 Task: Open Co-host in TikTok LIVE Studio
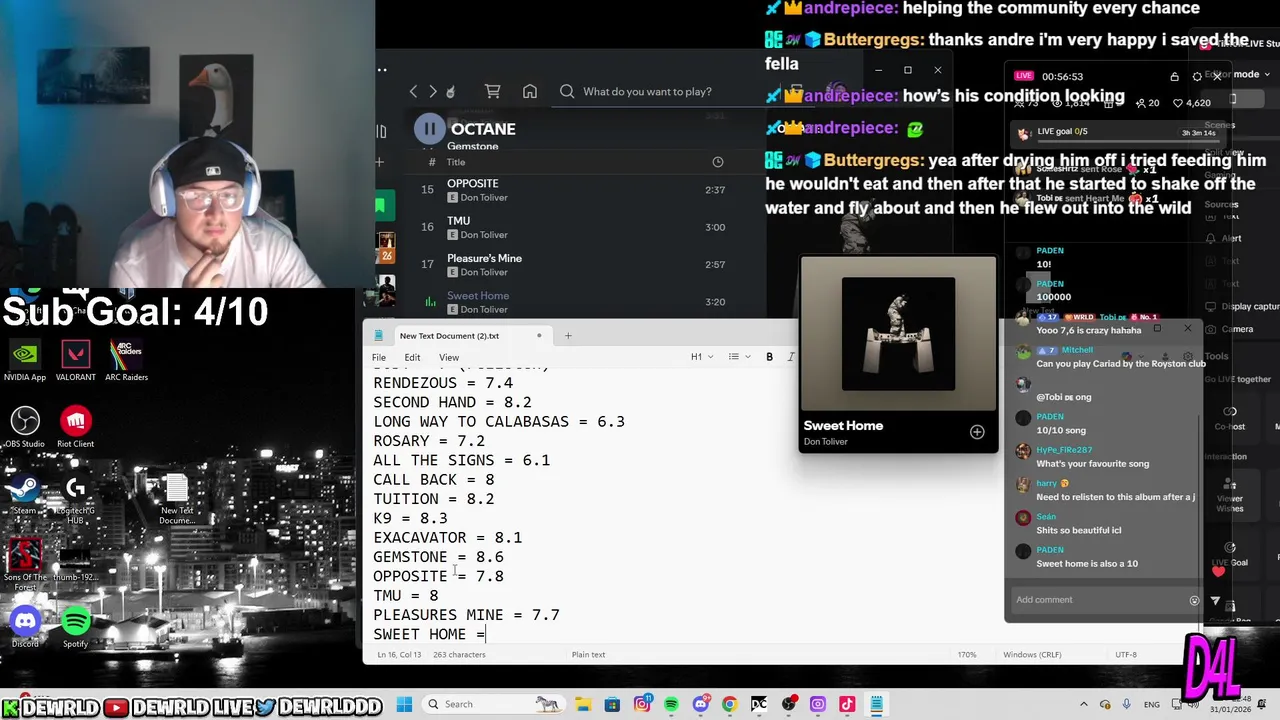pos(1230,419)
